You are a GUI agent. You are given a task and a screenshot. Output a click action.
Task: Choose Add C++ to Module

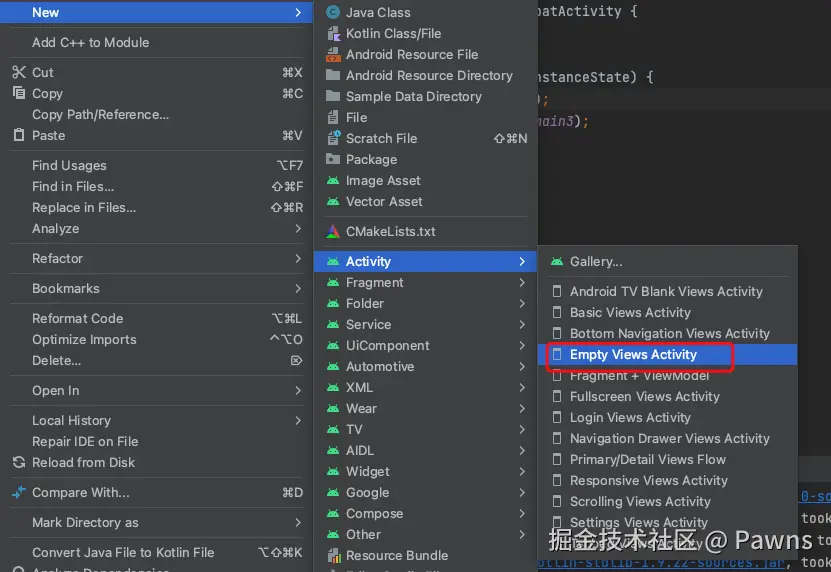point(156,42)
